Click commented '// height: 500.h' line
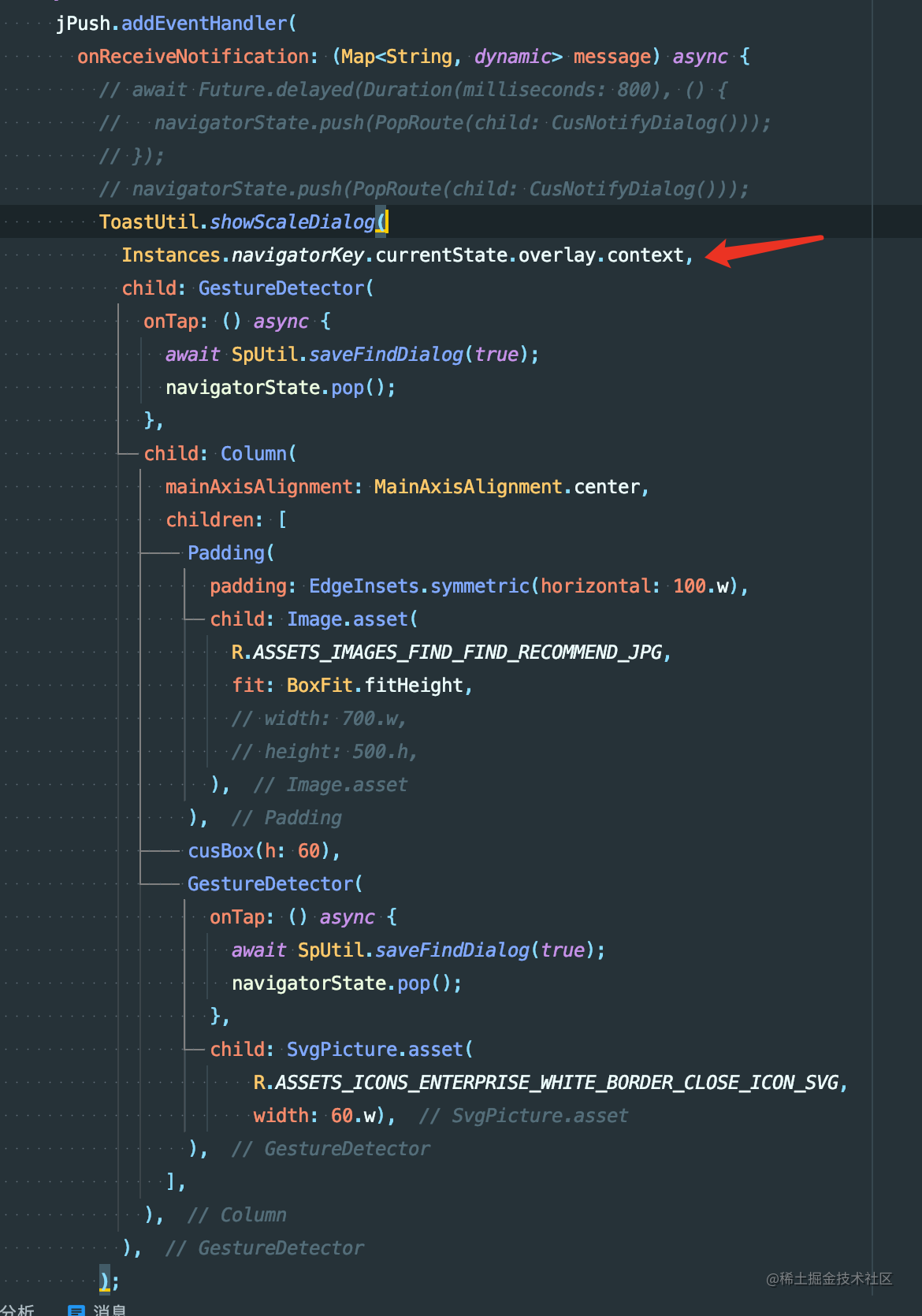This screenshot has height=1316, width=922. tap(324, 752)
